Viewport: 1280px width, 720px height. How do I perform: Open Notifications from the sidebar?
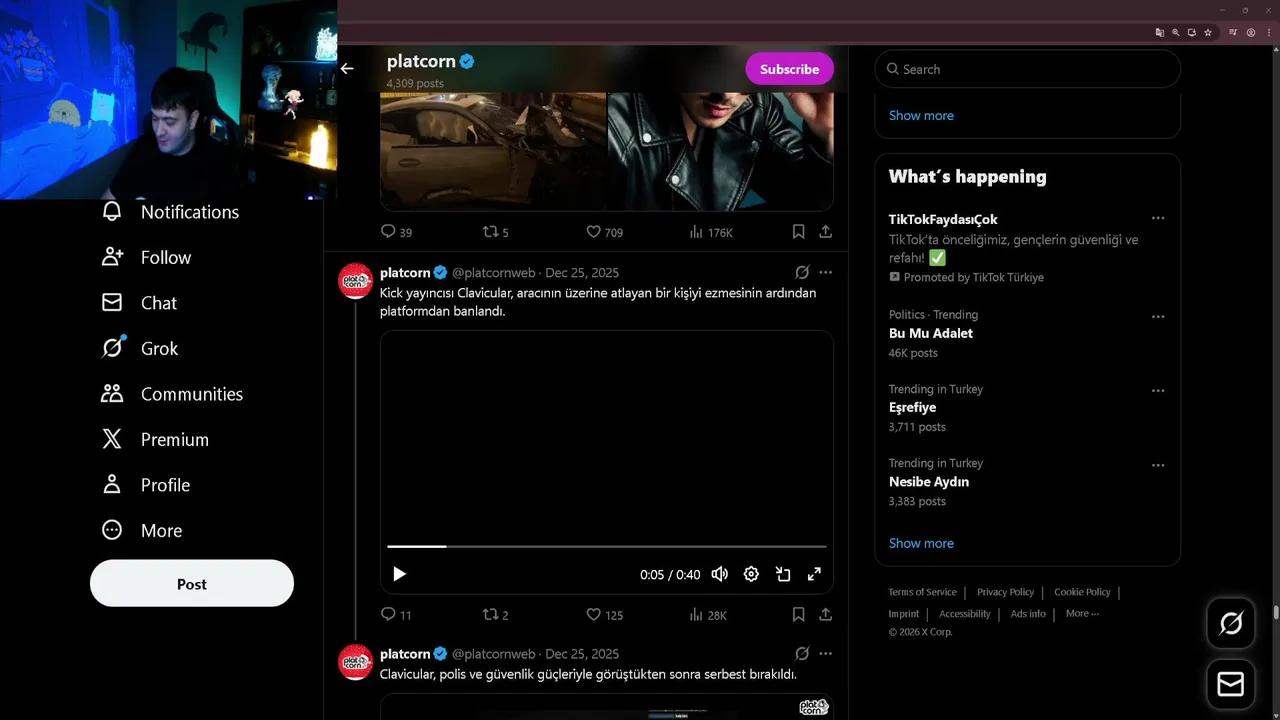pyautogui.click(x=172, y=212)
